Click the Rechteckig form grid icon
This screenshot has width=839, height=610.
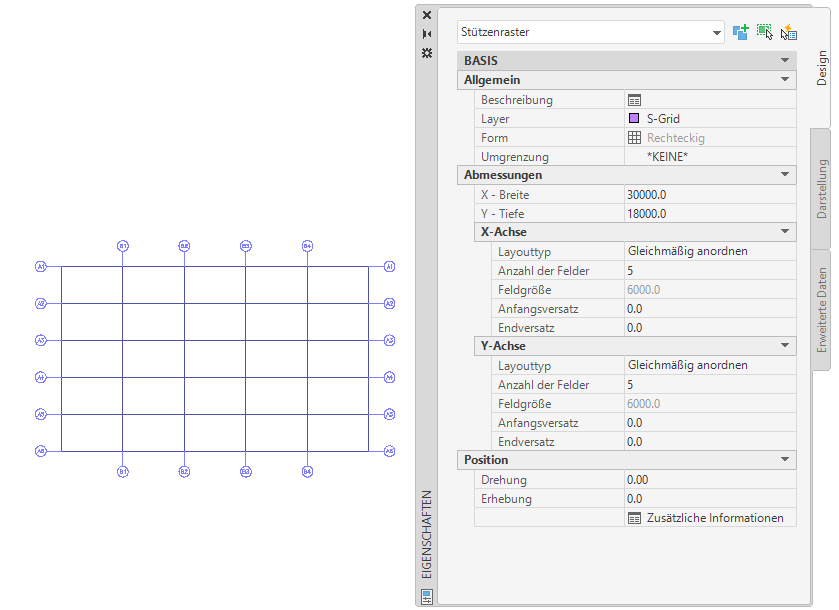pyautogui.click(x=634, y=138)
